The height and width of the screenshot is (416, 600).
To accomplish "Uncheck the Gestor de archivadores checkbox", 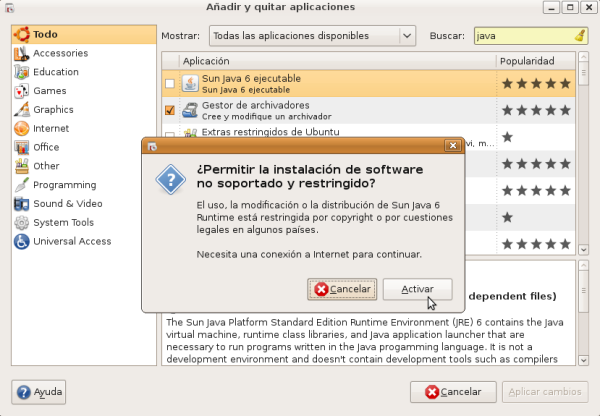I will (x=169, y=110).
